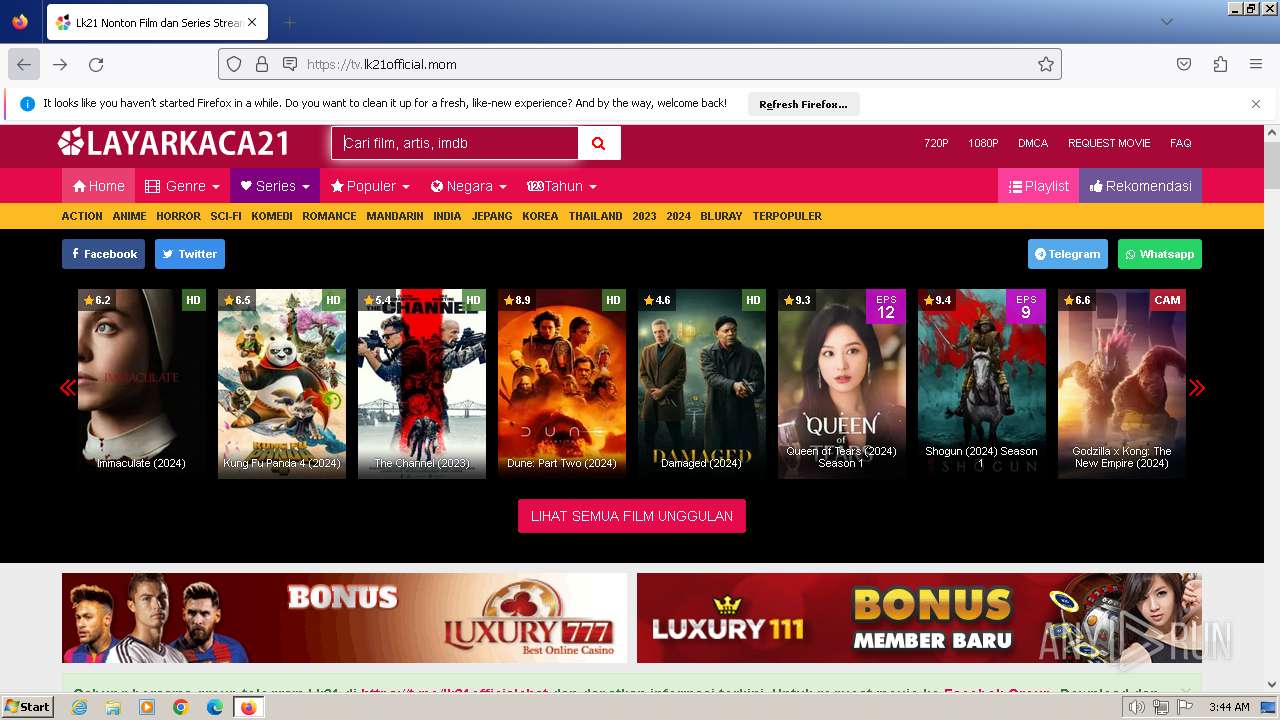The width and height of the screenshot is (1280, 720).
Task: Open the Immaculate (2024) poster
Action: click(142, 384)
